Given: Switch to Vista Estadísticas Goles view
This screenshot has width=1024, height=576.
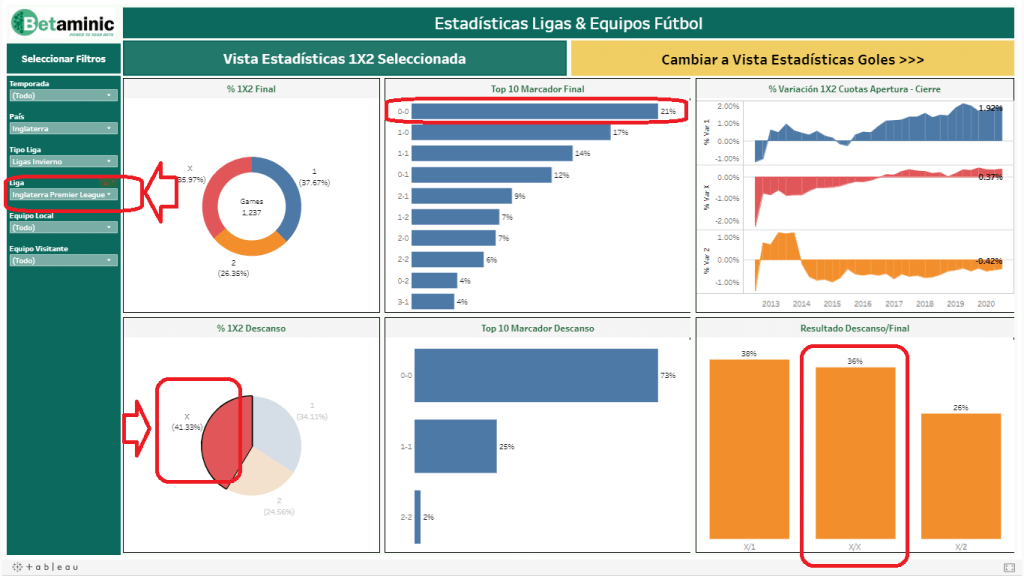Looking at the screenshot, I should 792,59.
